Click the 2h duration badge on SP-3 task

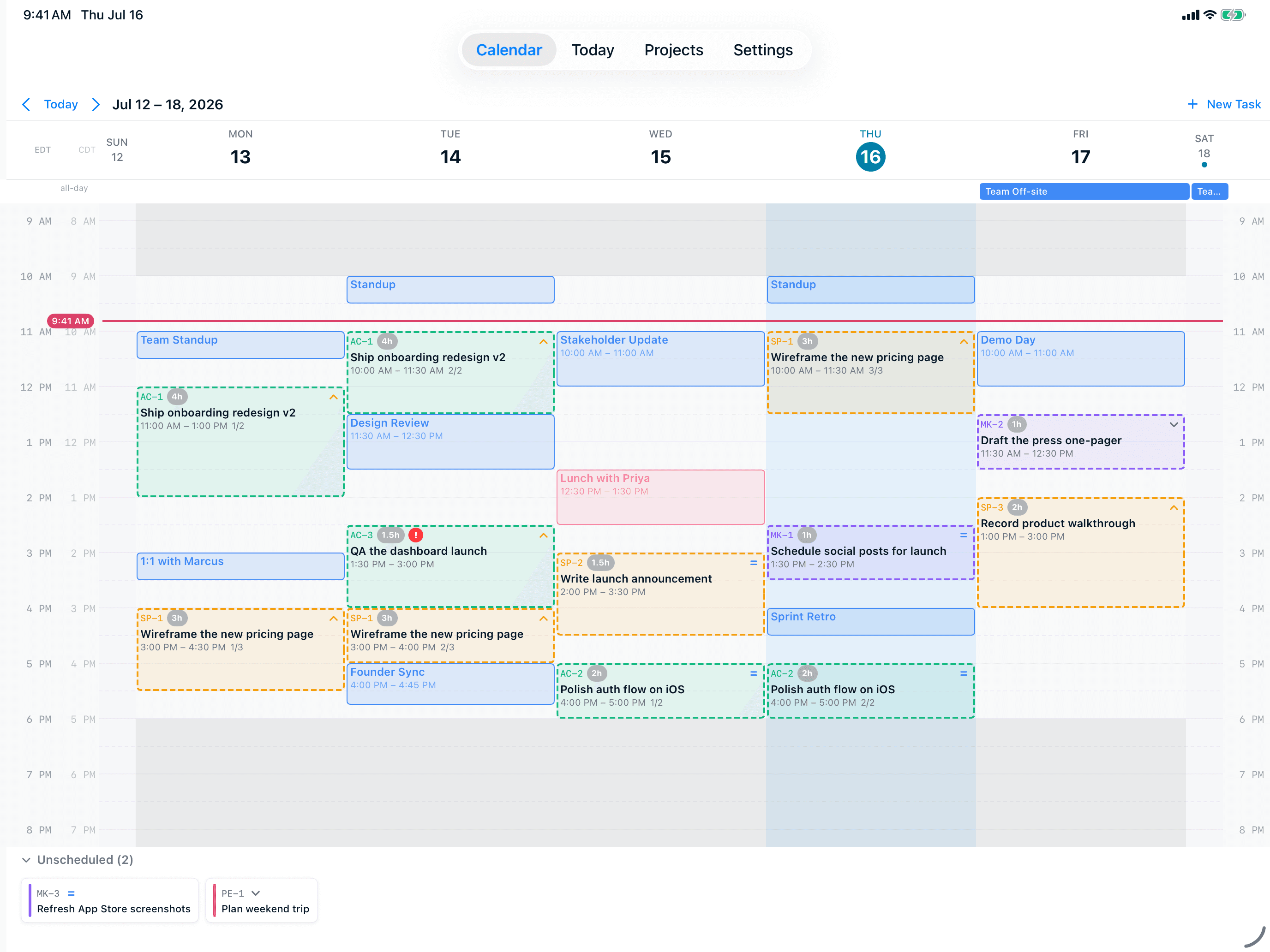1017,508
